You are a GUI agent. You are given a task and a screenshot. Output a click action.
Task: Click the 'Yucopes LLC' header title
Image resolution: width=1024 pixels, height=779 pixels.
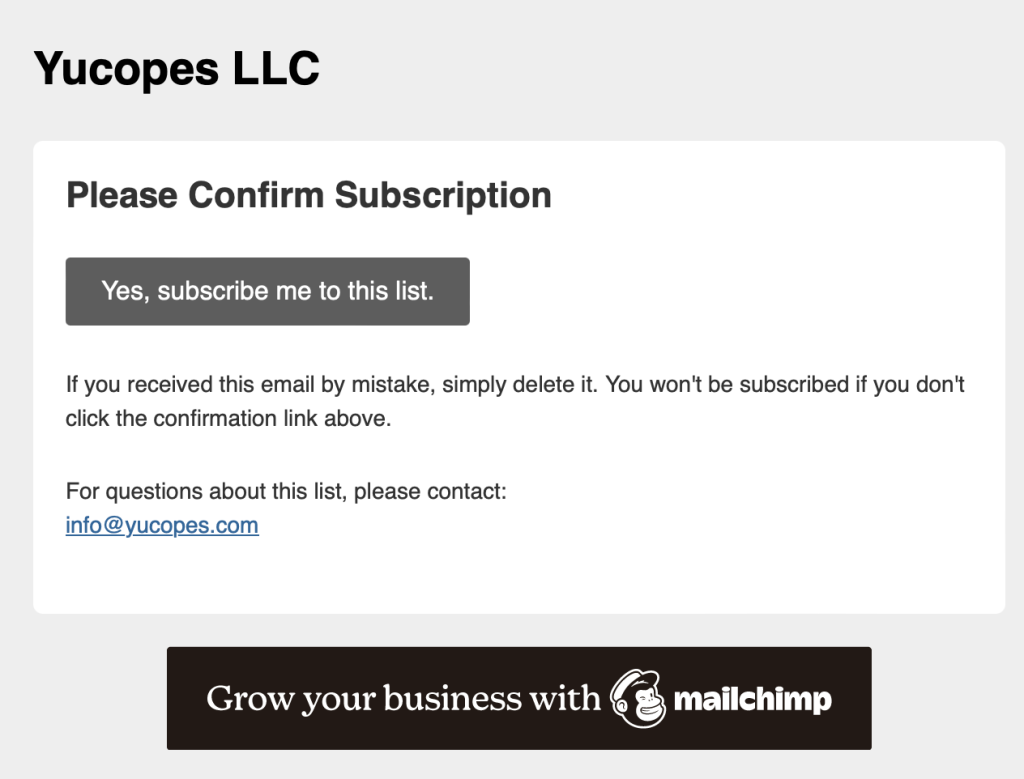[x=176, y=69]
